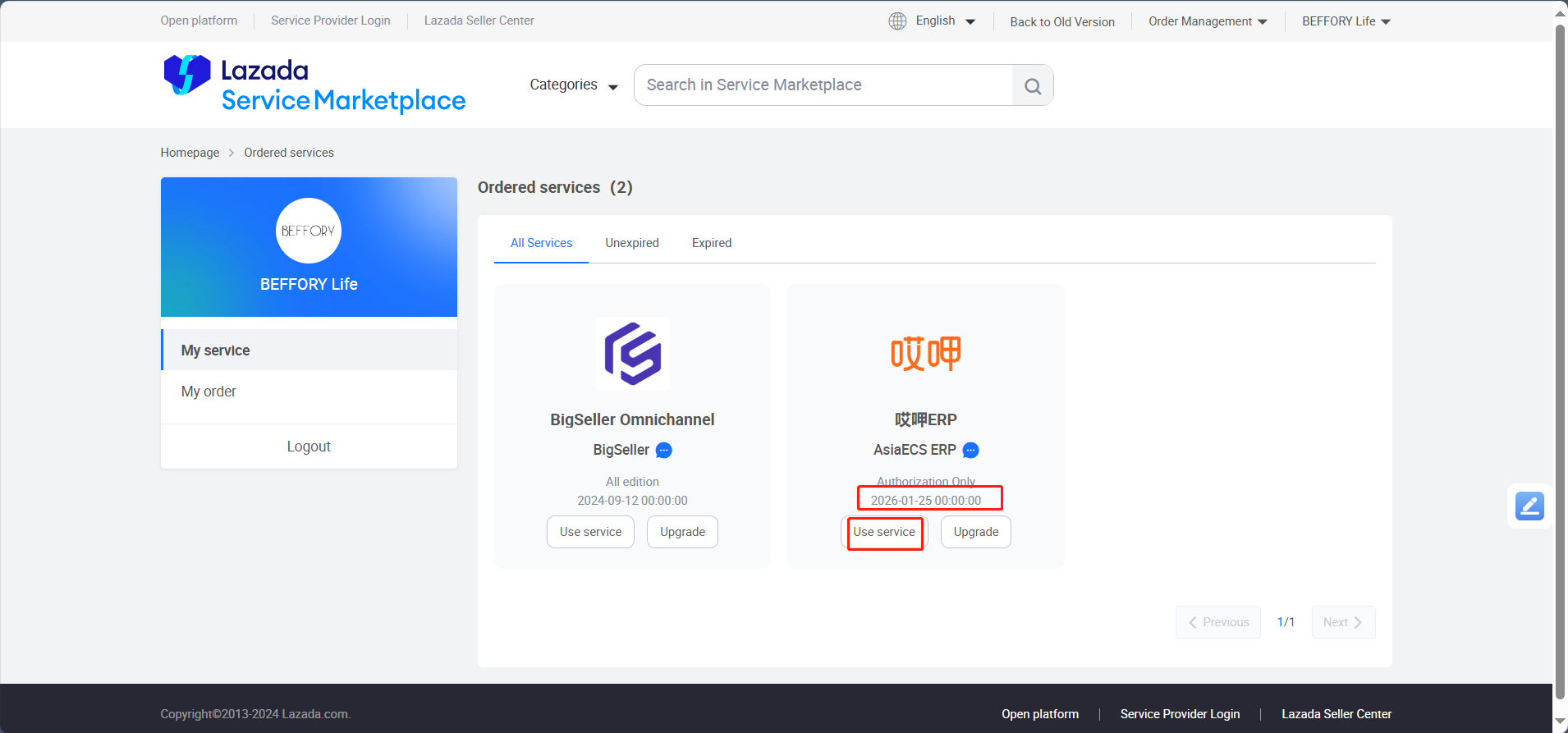
Task: Click Use service for 哎呷ERP
Action: coord(884,532)
